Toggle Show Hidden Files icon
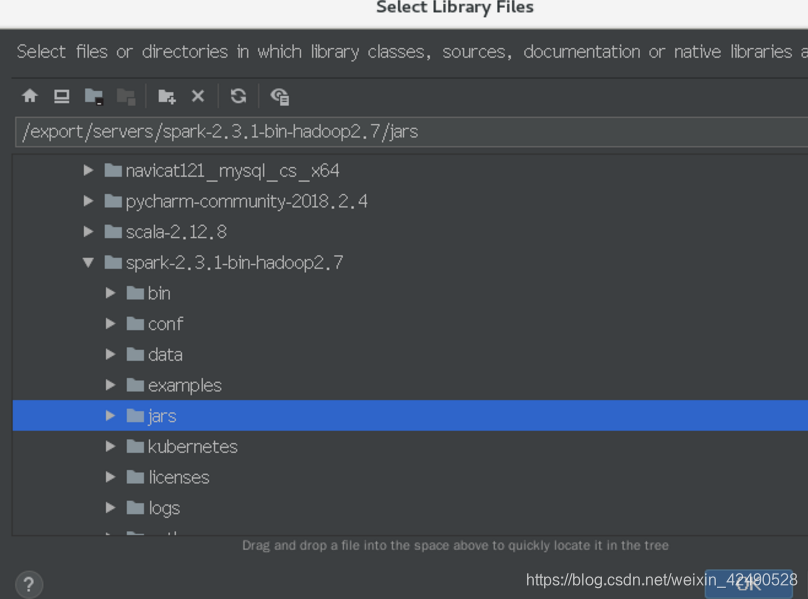The width and height of the screenshot is (808, 599). 280,96
